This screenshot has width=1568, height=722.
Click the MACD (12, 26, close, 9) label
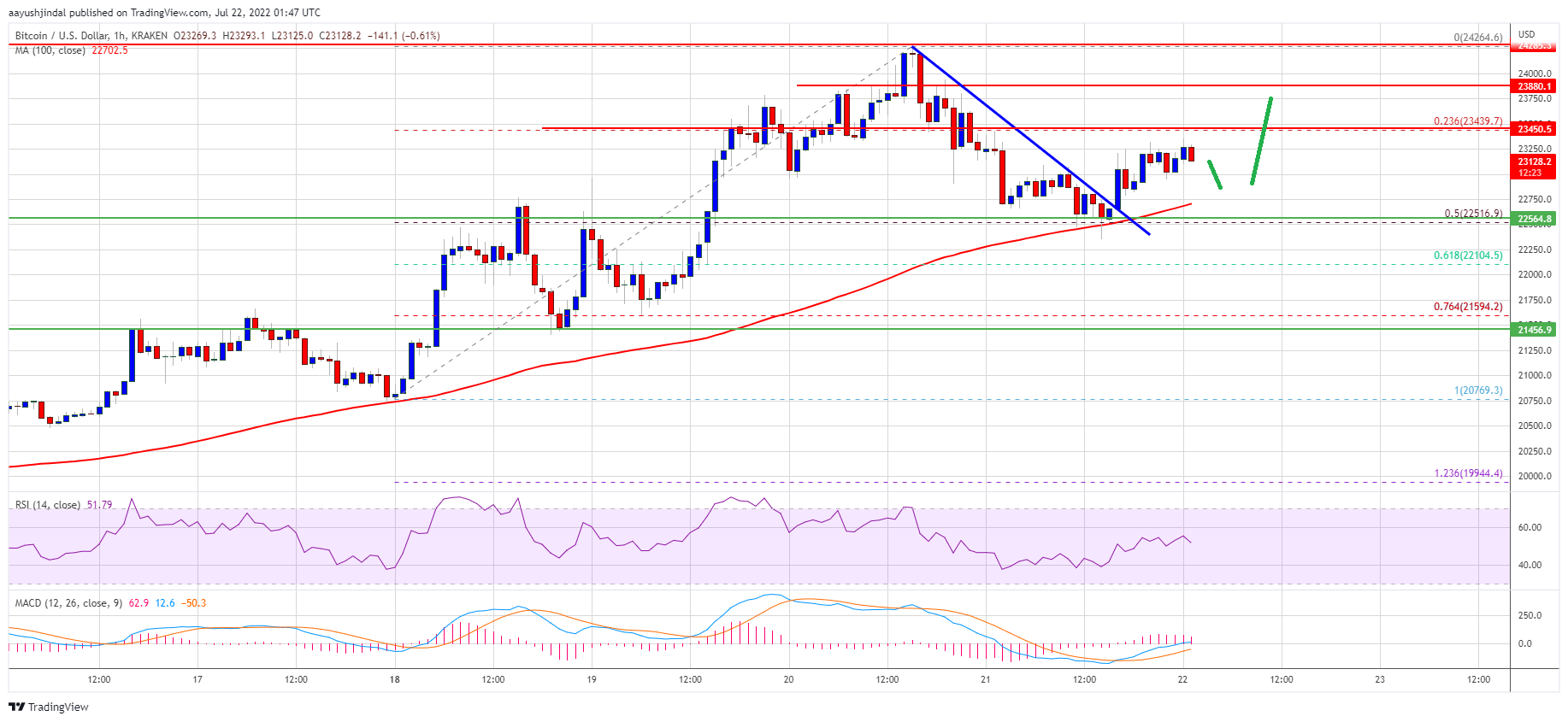point(69,603)
